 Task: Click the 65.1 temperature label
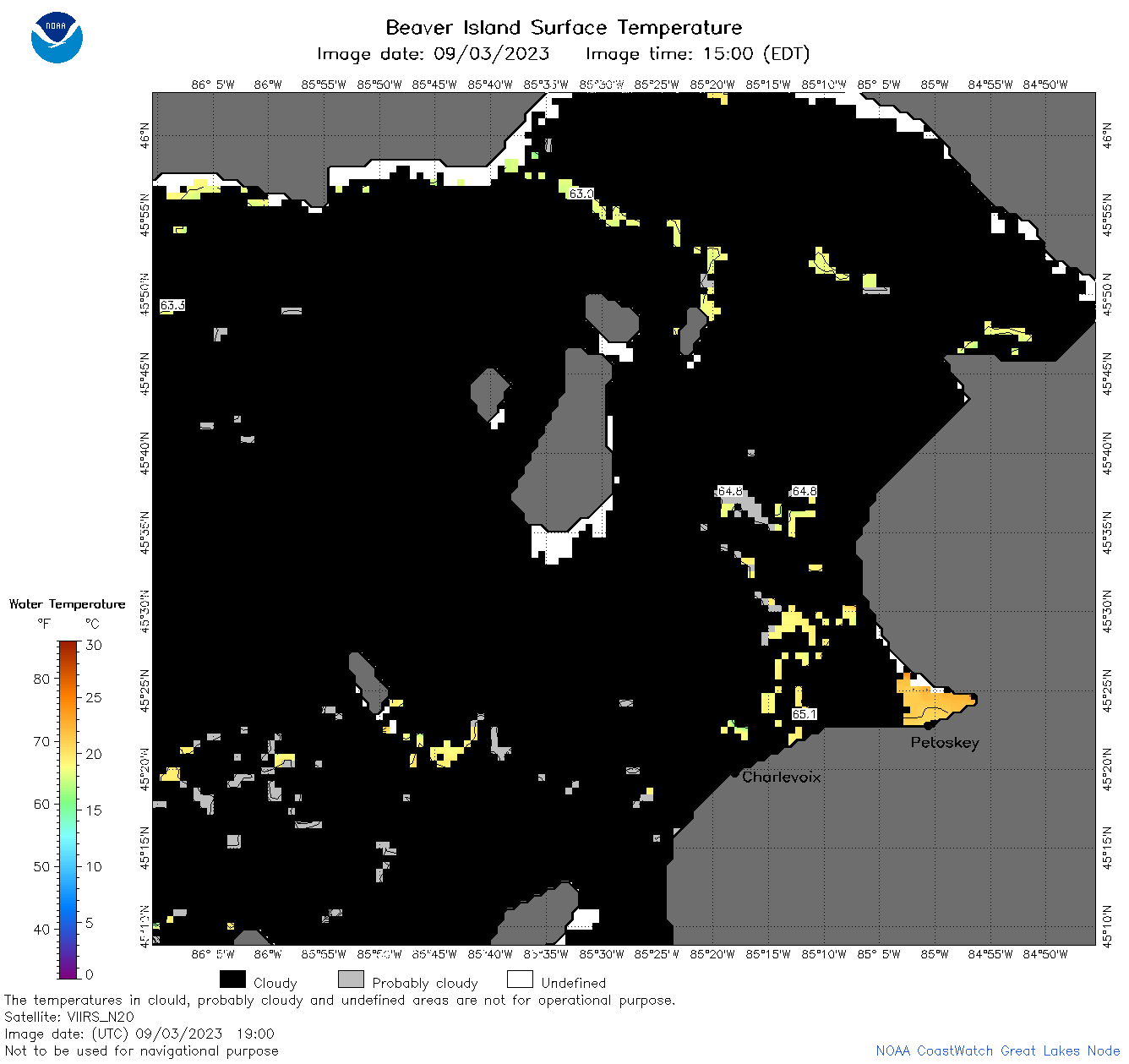[804, 714]
